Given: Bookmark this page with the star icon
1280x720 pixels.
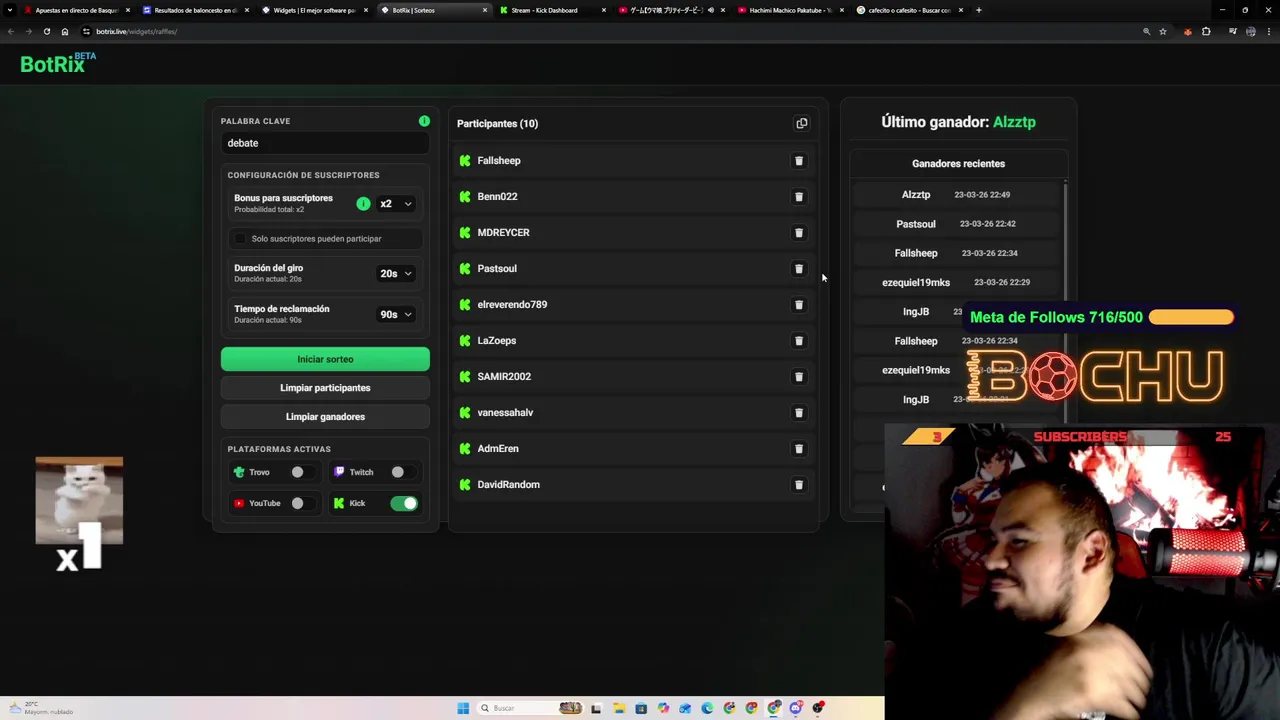Looking at the screenshot, I should 1162,31.
